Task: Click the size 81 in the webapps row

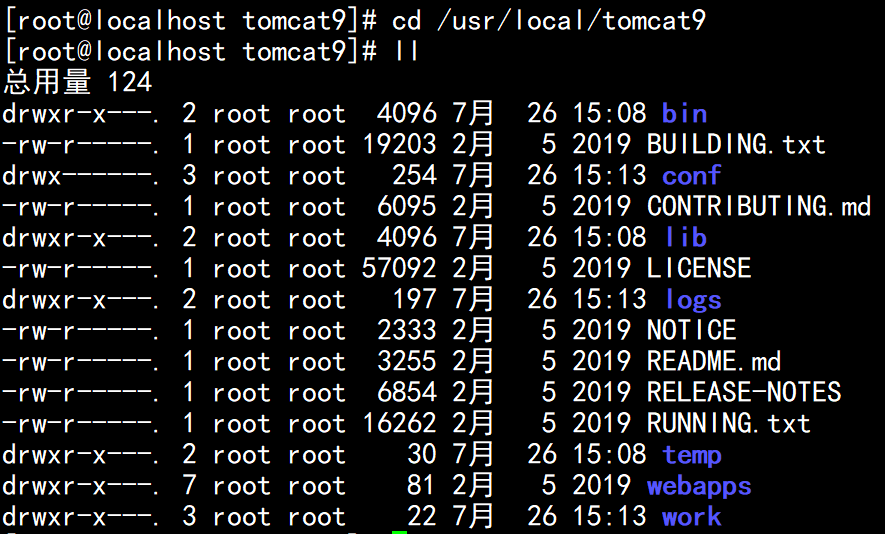Action: click(422, 485)
